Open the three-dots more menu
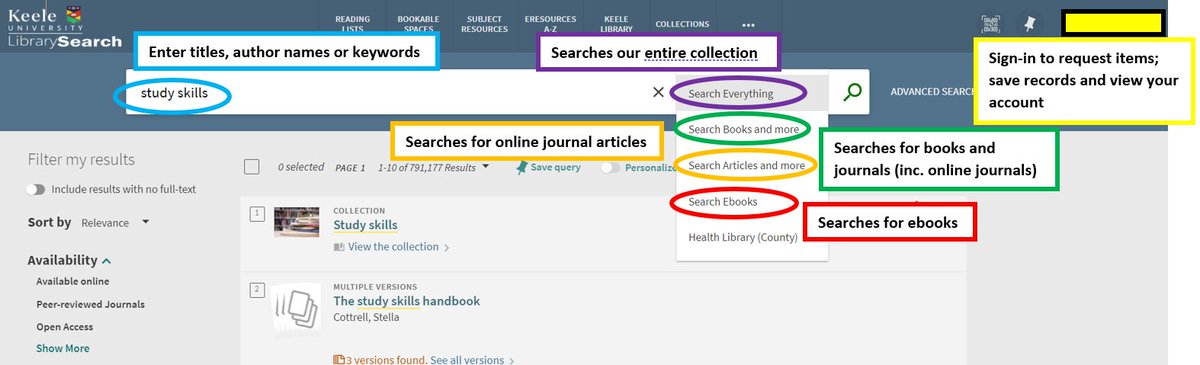The image size is (1200, 365). pos(749,25)
